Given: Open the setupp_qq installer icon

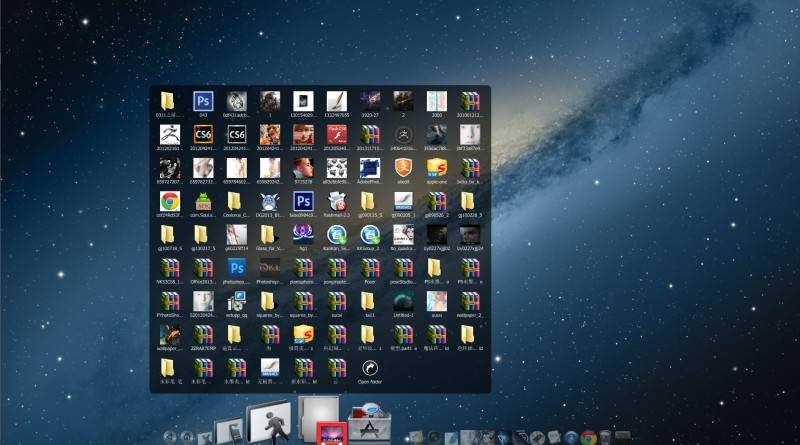Looking at the screenshot, I should pos(236,301).
